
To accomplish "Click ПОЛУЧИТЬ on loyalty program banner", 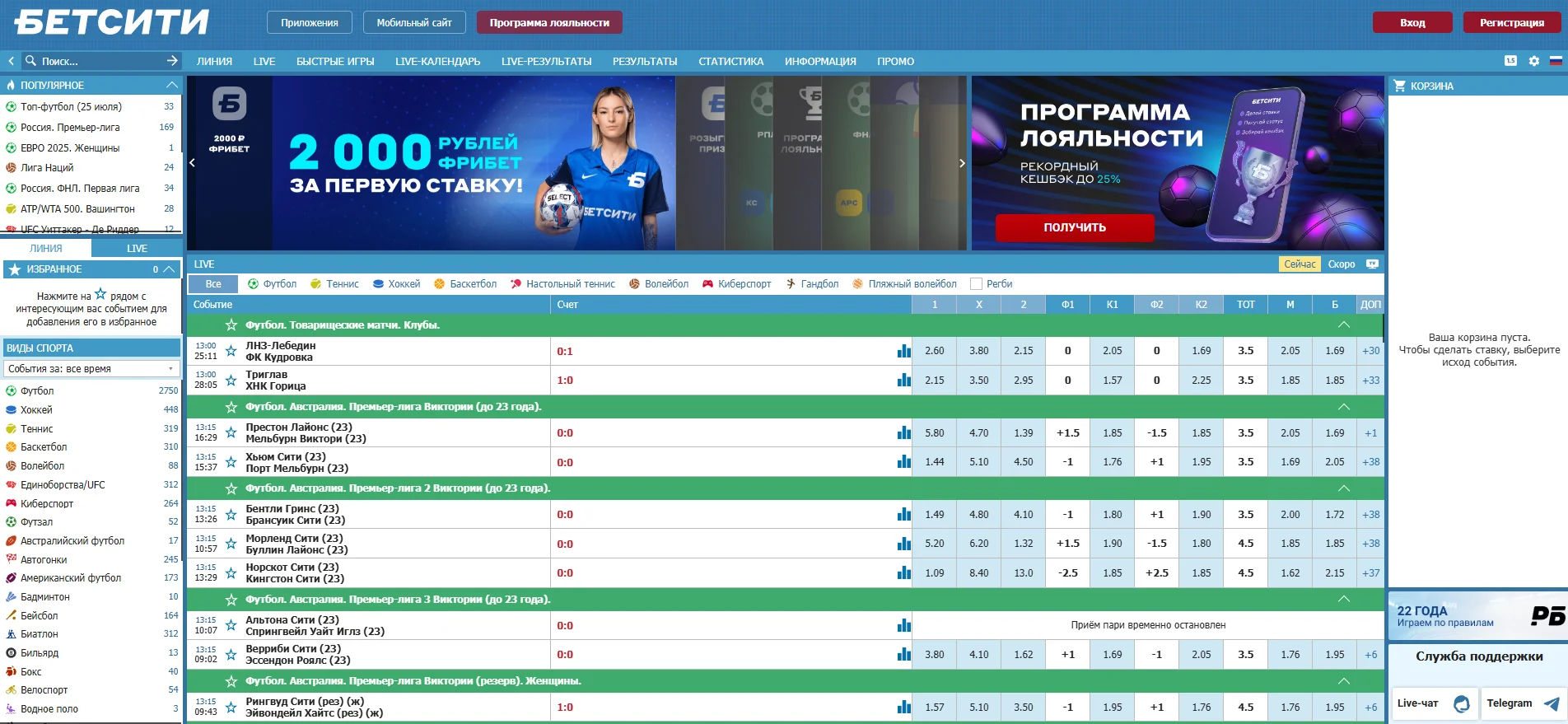I will [x=1074, y=227].
